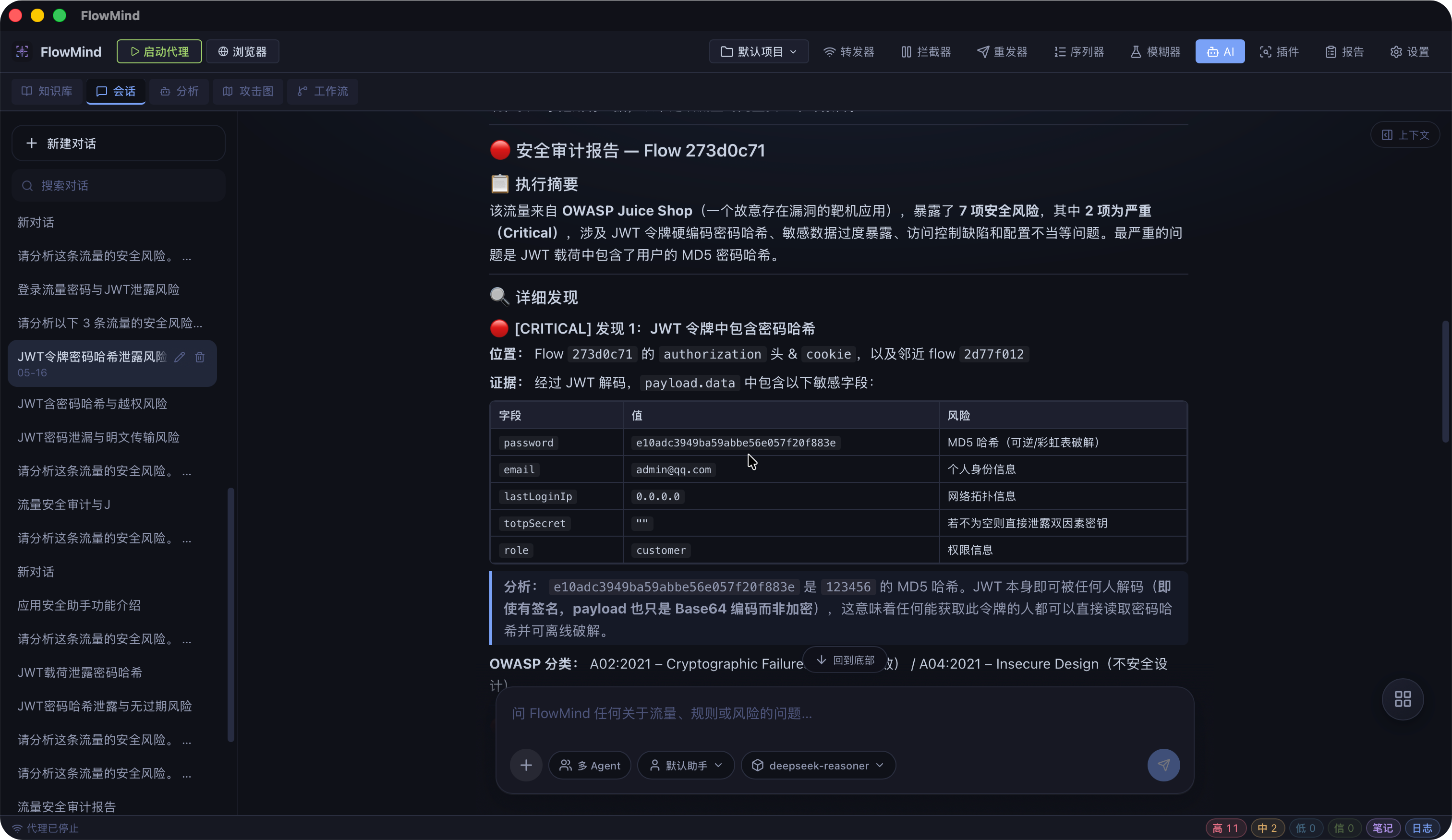Image resolution: width=1452 pixels, height=840 pixels.
Task: Open the 默认助手 assistant dropdown
Action: coord(686,765)
